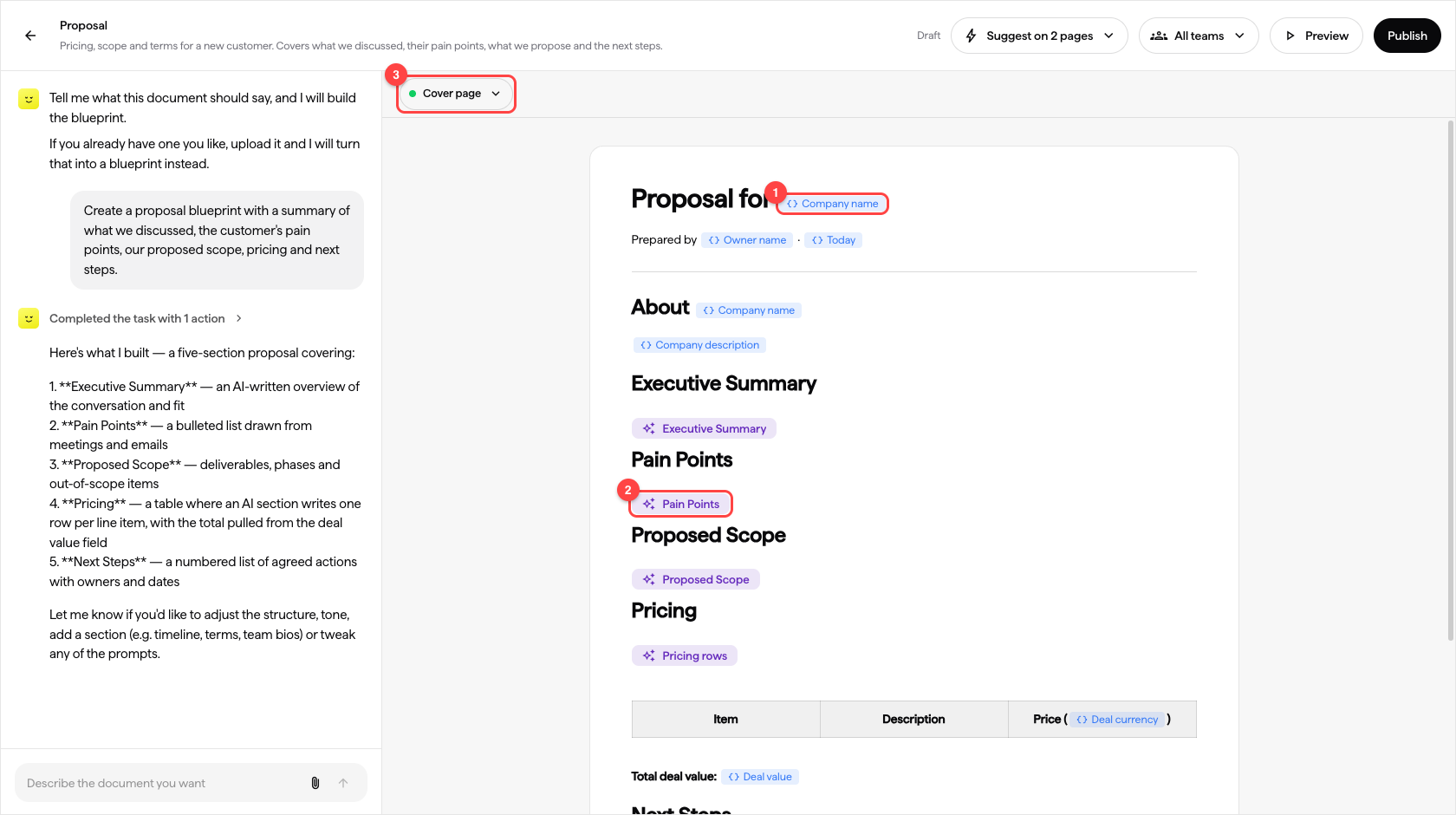Select the Company name chip beside 'About'

click(749, 310)
